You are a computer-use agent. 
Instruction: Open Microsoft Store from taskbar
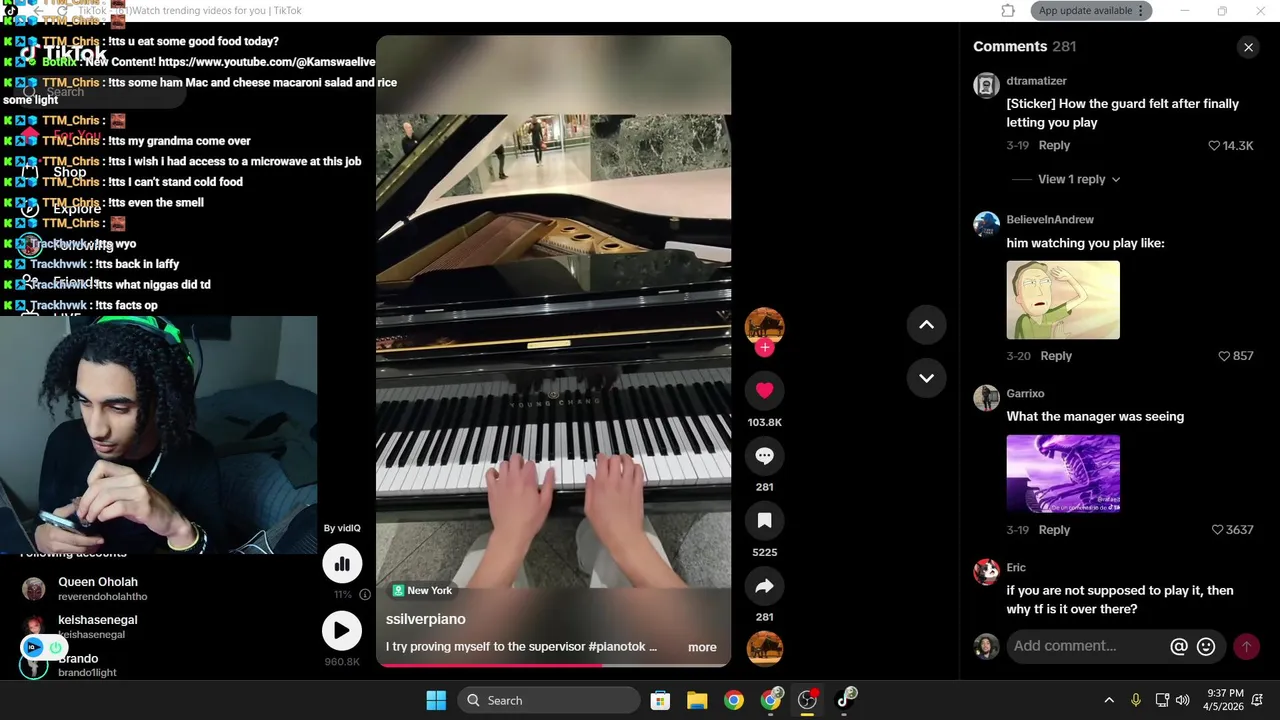[x=660, y=700]
